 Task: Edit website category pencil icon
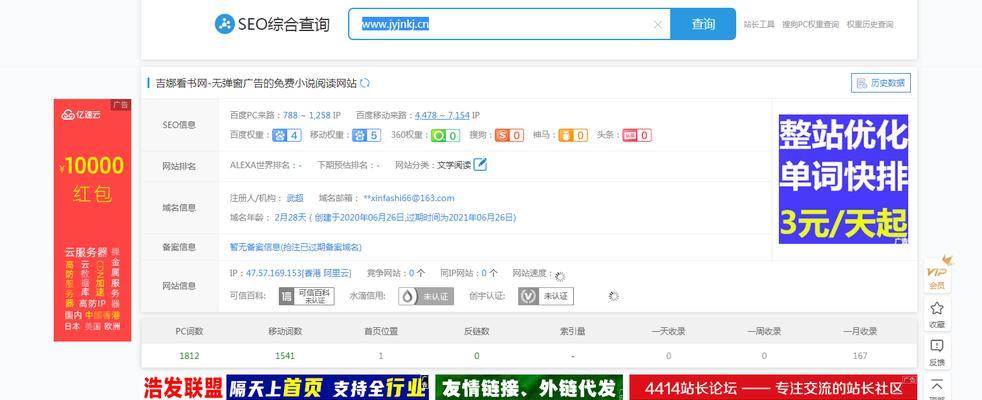click(480, 165)
